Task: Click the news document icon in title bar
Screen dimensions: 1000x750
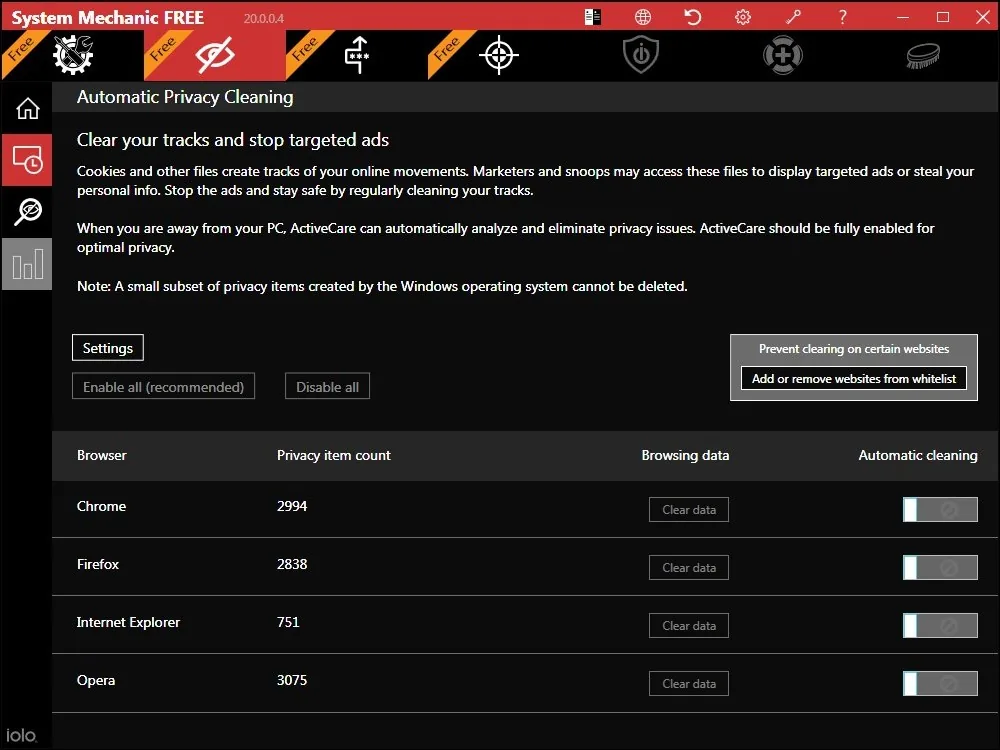Action: pos(592,17)
